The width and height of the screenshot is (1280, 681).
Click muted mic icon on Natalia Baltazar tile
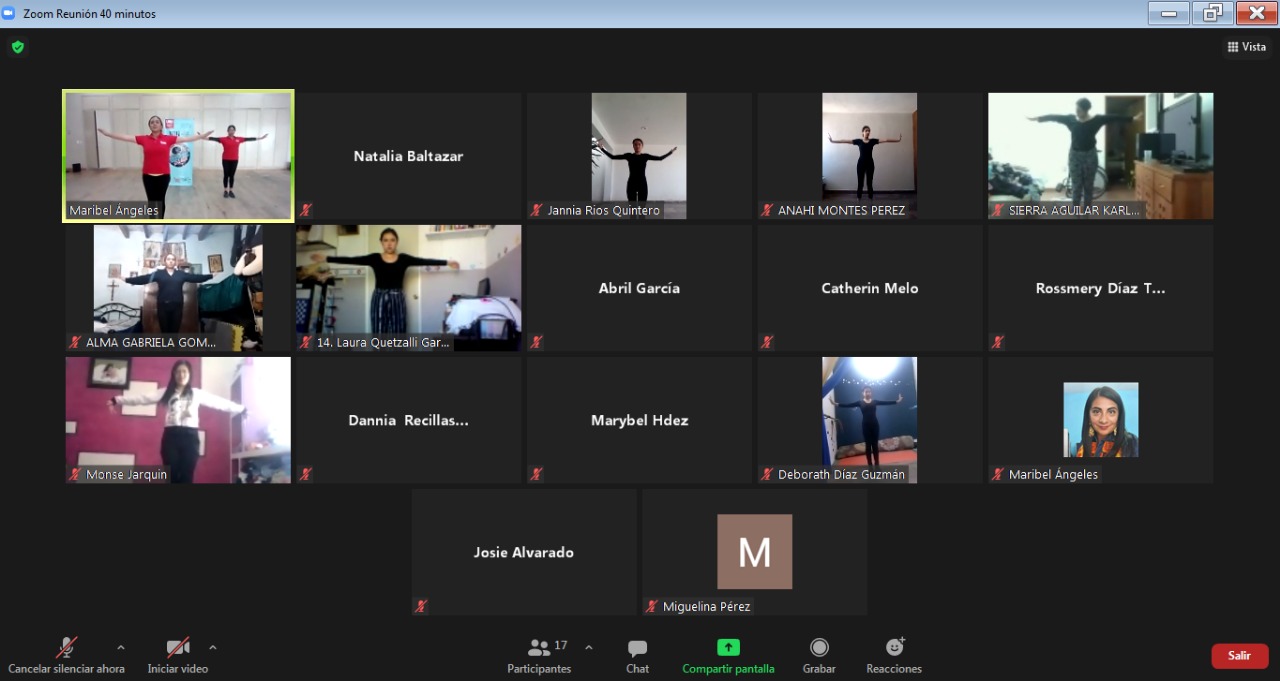tap(306, 210)
